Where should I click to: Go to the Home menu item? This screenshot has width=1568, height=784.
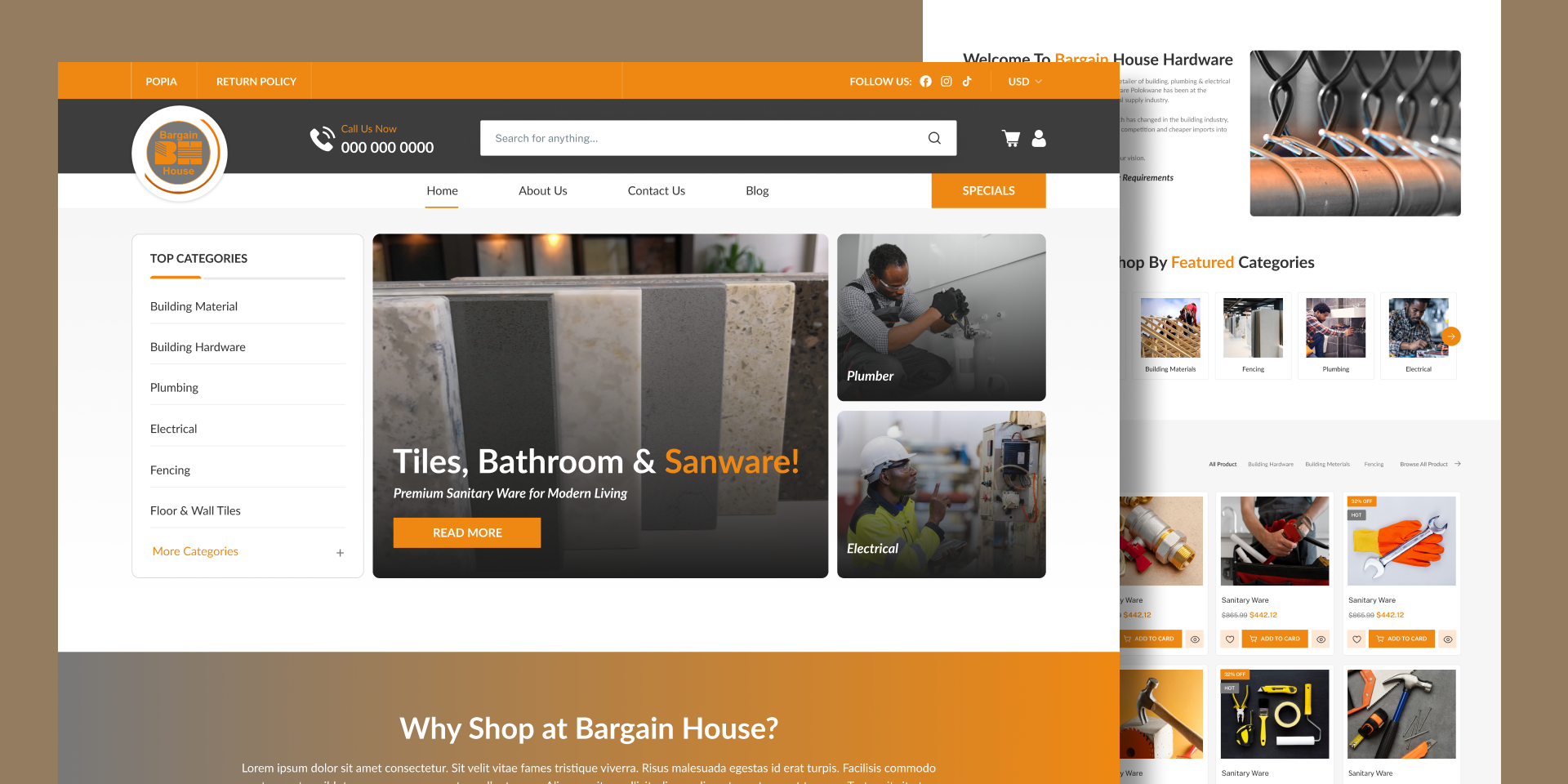pos(442,191)
